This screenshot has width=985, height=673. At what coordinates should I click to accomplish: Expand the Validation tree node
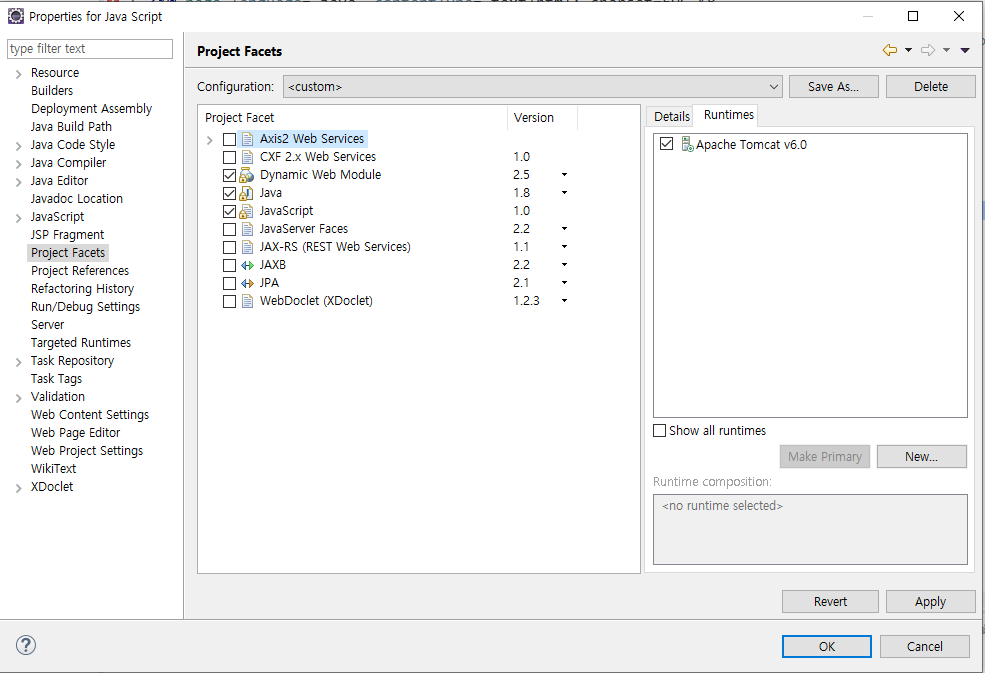click(x=18, y=398)
